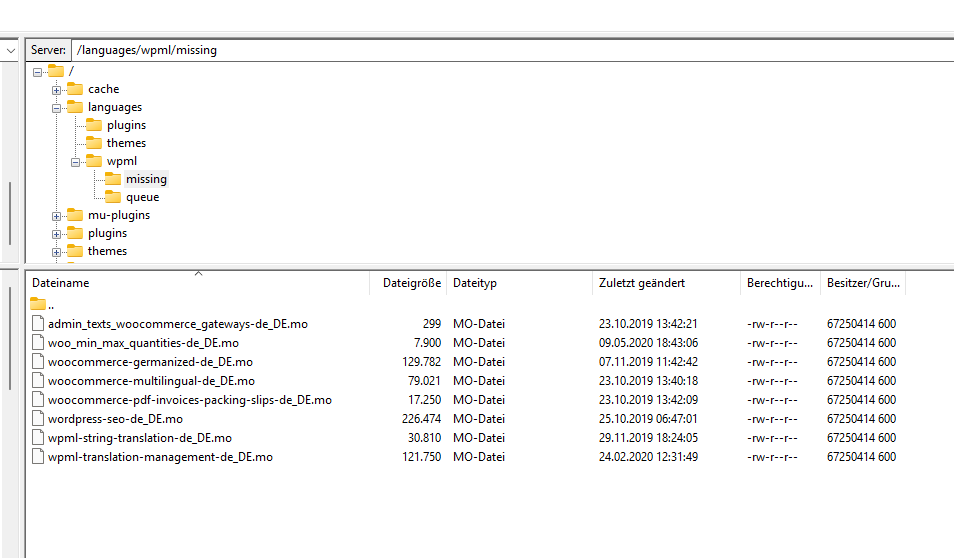Sort by Dateigröße column header
954x558 pixels.
pyautogui.click(x=408, y=283)
